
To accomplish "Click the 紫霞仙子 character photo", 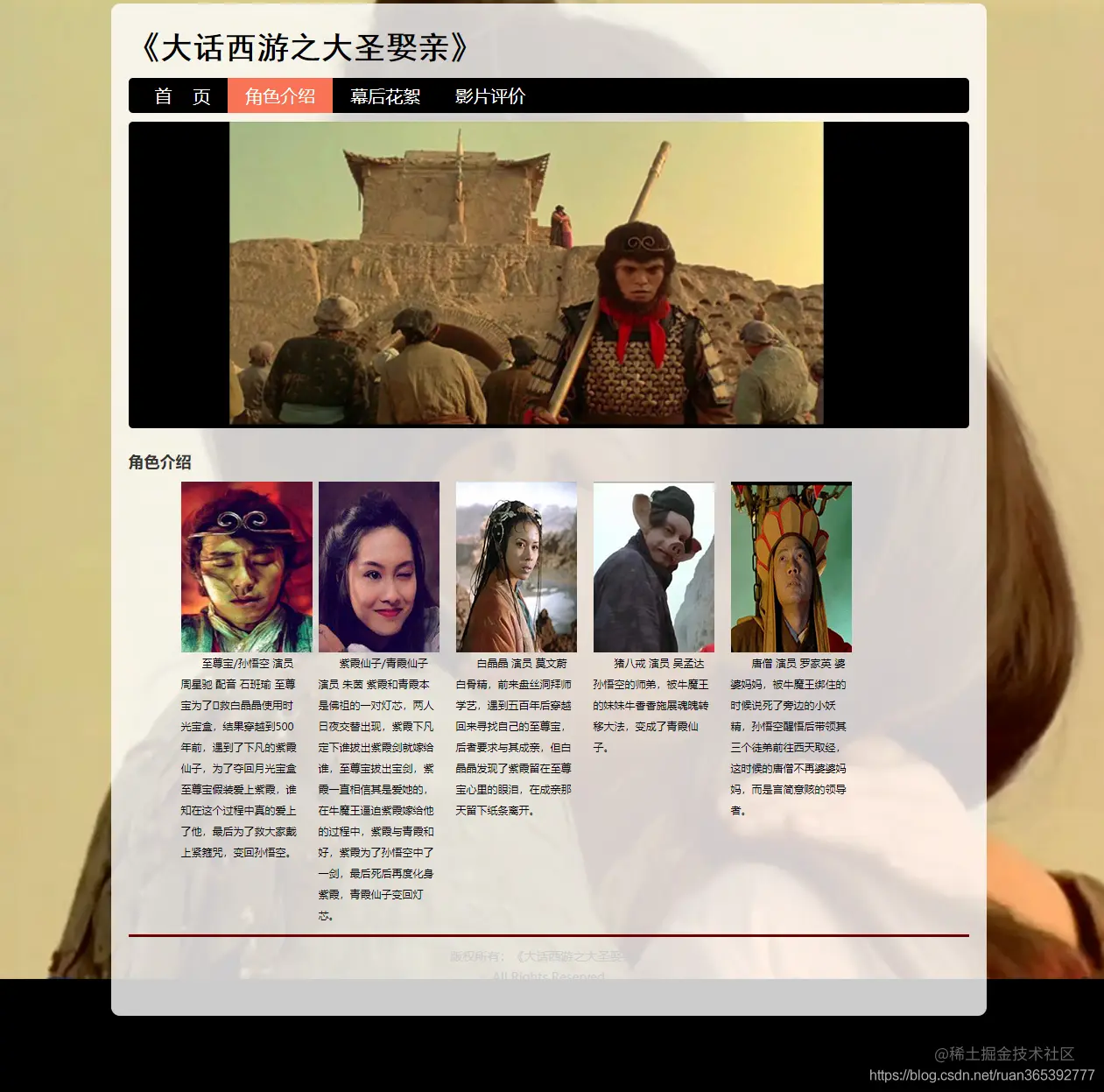I will coord(379,567).
